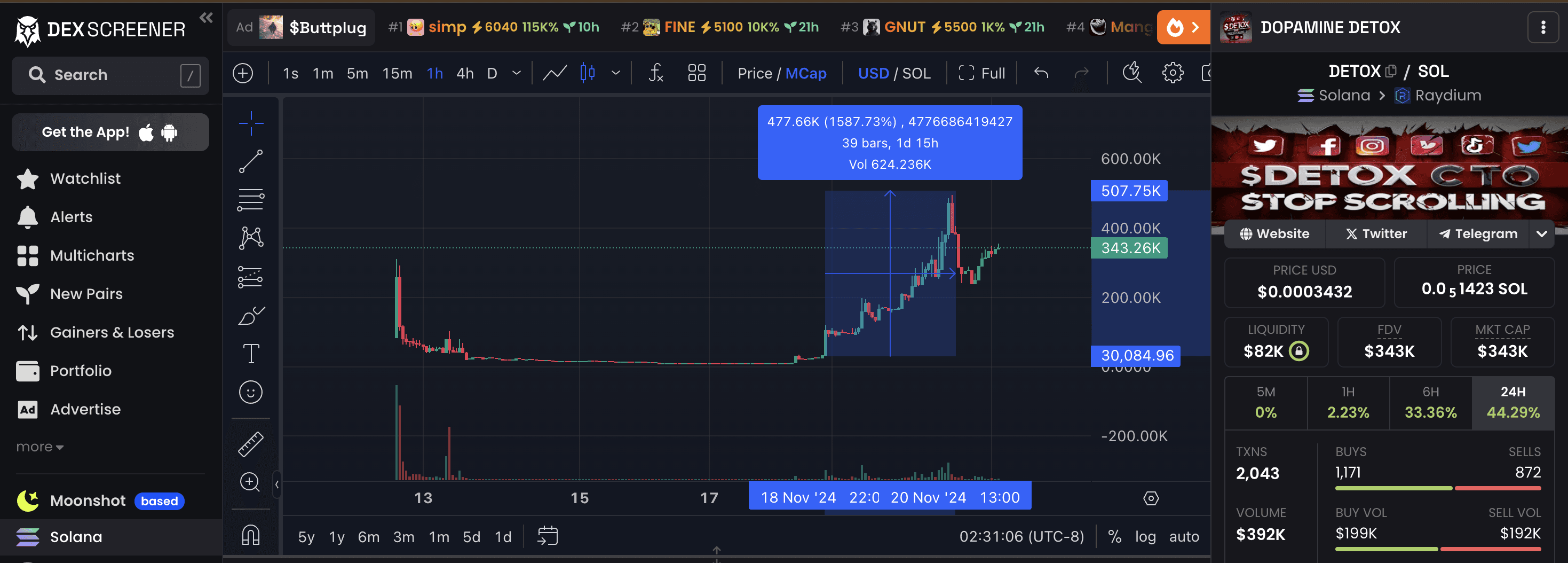This screenshot has width=1568, height=563.
Task: Toggle percent scale on chart
Action: (1114, 537)
